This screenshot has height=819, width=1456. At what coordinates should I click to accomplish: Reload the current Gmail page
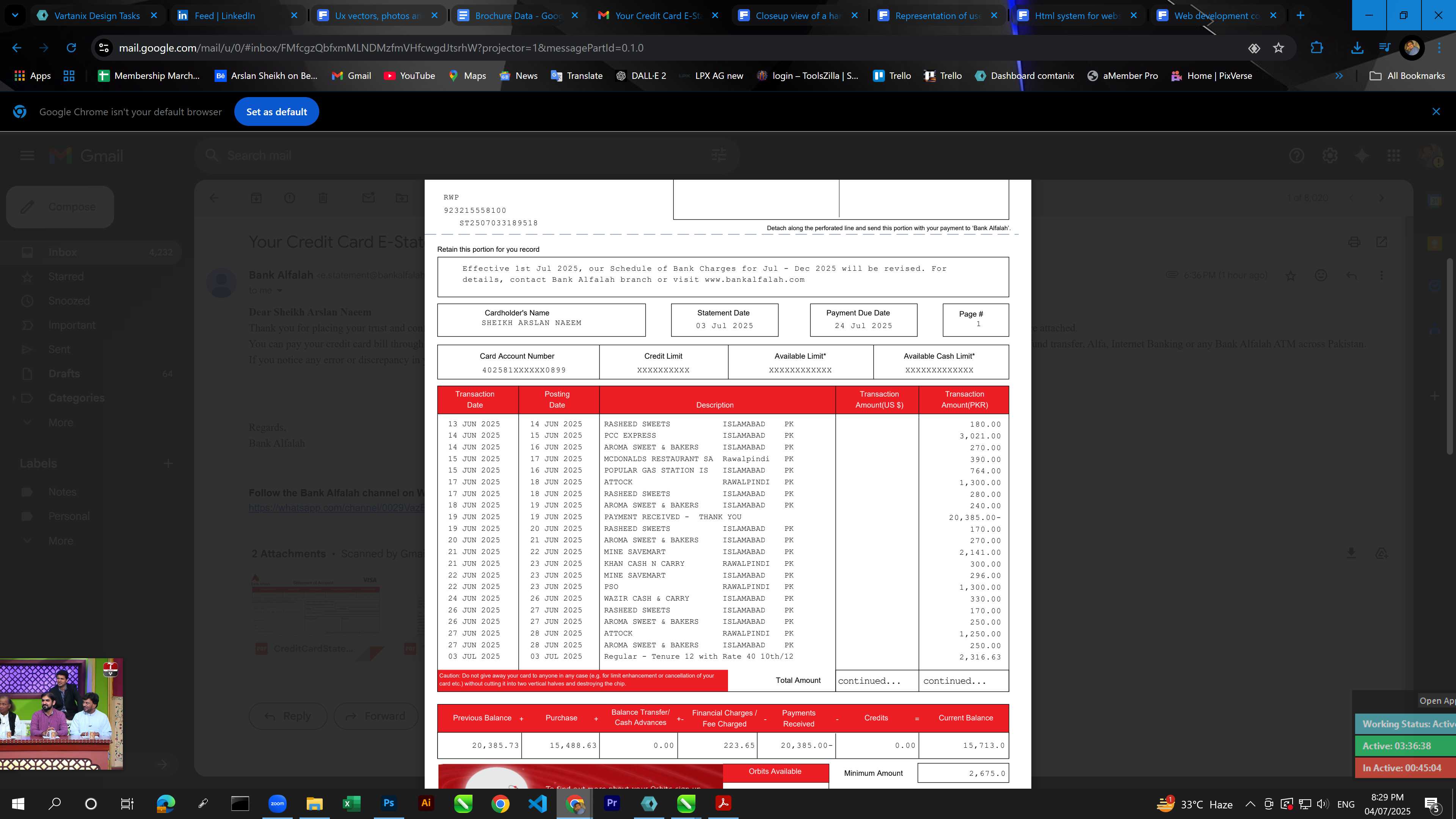pos(71,48)
